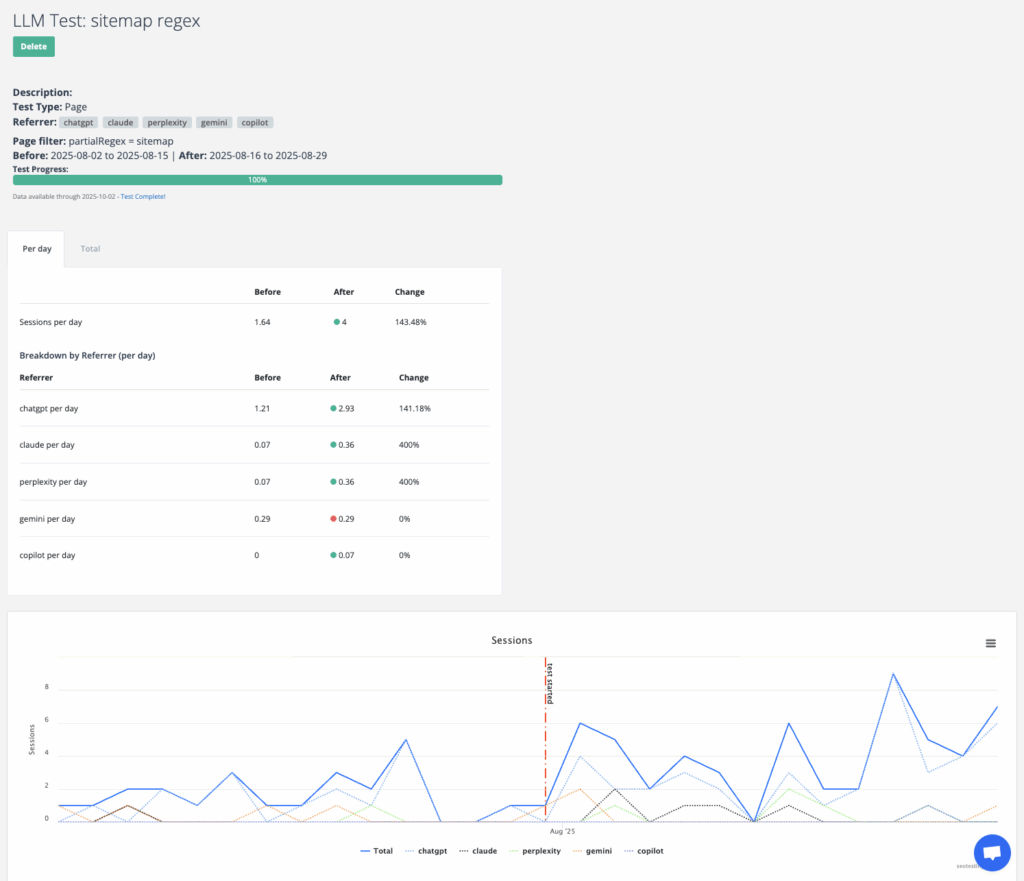Click the 100% test progress bar

coord(257,180)
